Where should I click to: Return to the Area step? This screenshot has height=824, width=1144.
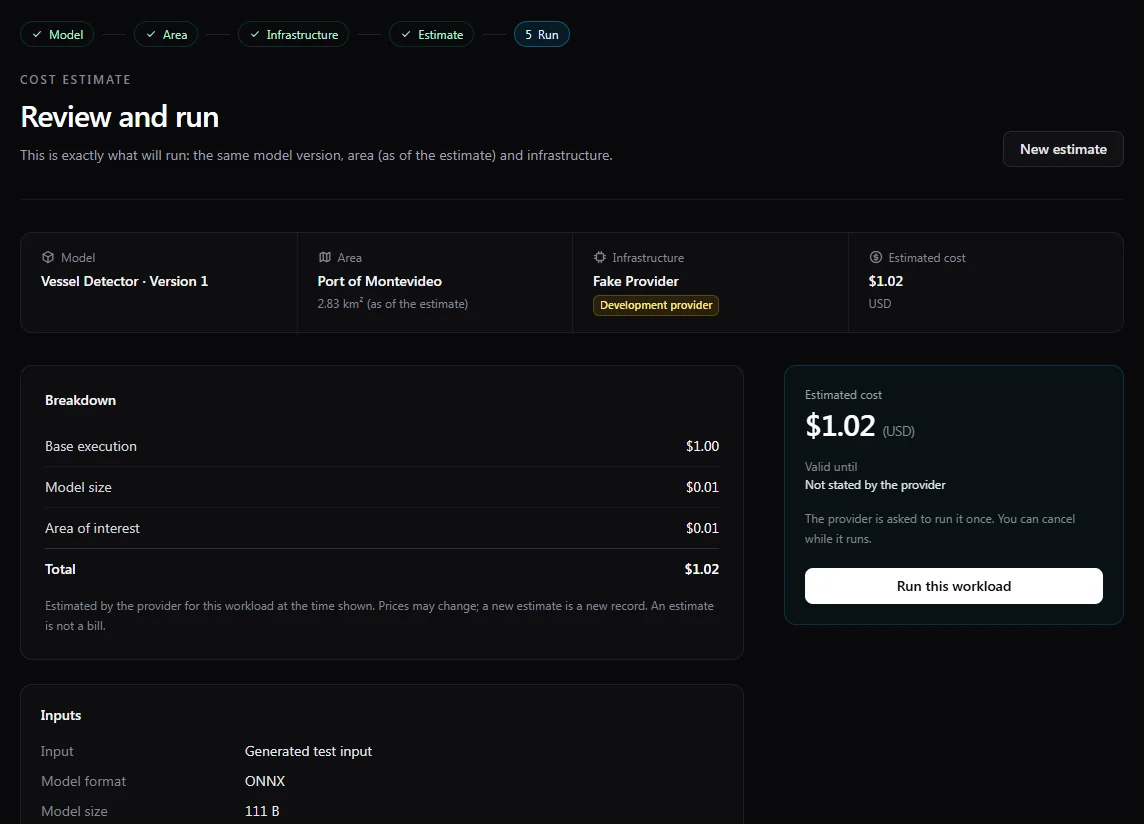tap(166, 34)
